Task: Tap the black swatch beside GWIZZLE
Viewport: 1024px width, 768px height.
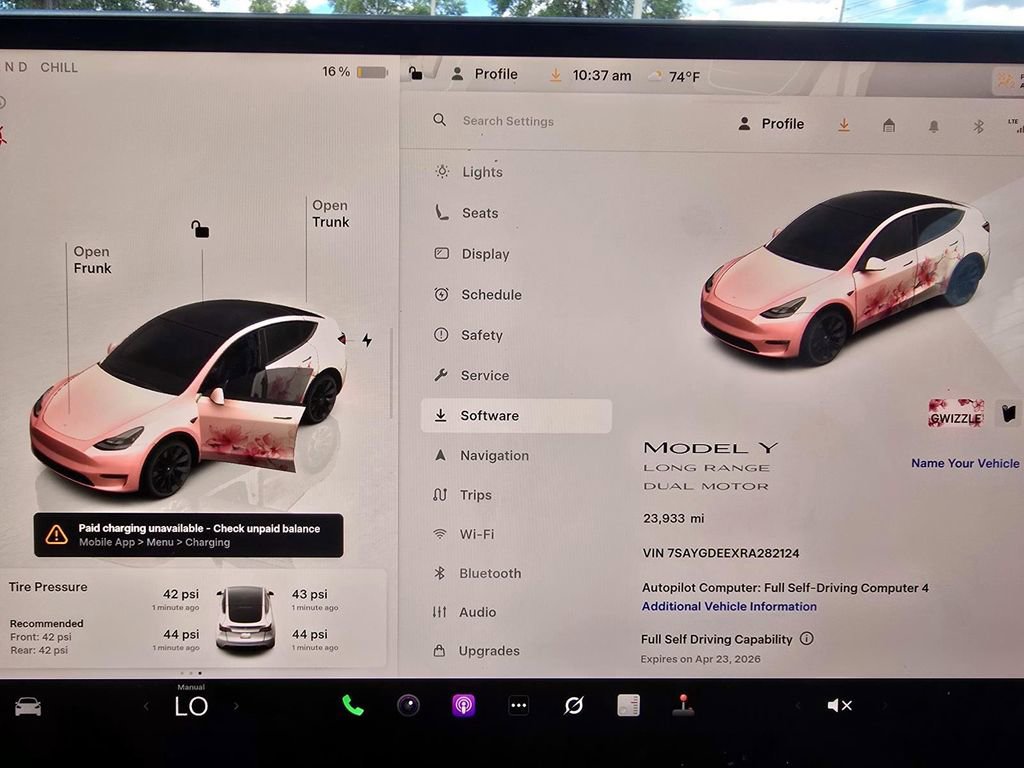Action: pyautogui.click(x=1009, y=414)
